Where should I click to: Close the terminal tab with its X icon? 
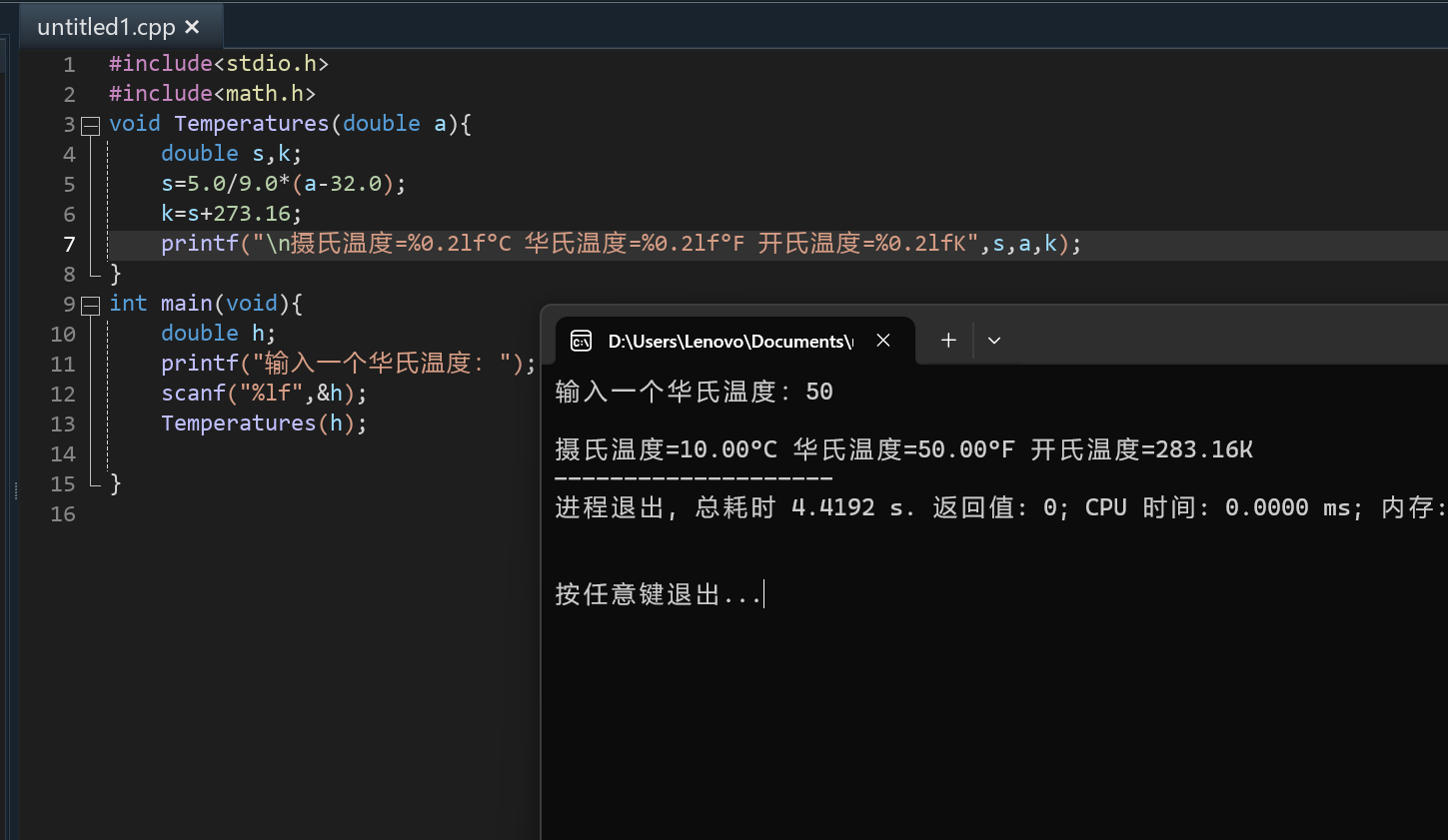(882, 341)
